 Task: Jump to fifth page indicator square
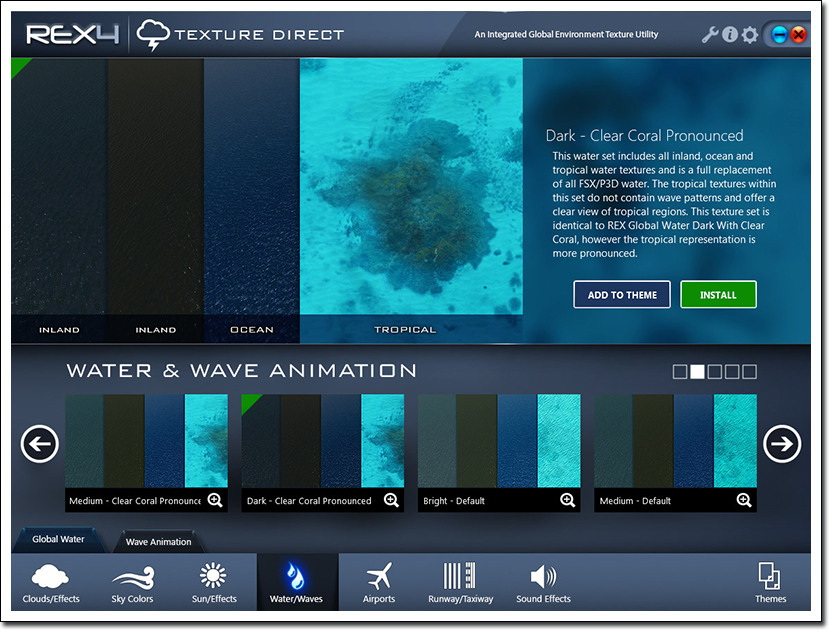(750, 372)
